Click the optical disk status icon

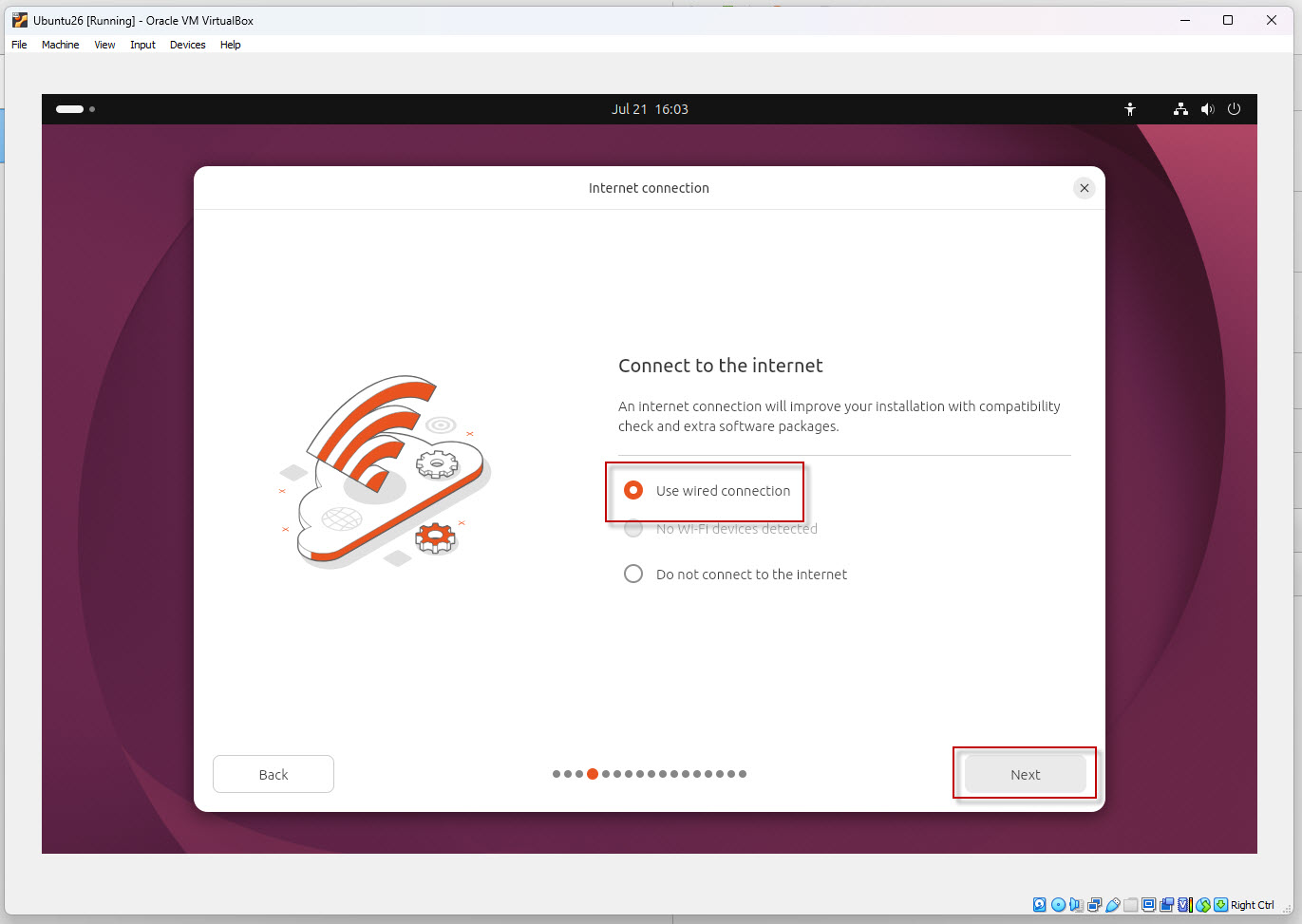1058,905
